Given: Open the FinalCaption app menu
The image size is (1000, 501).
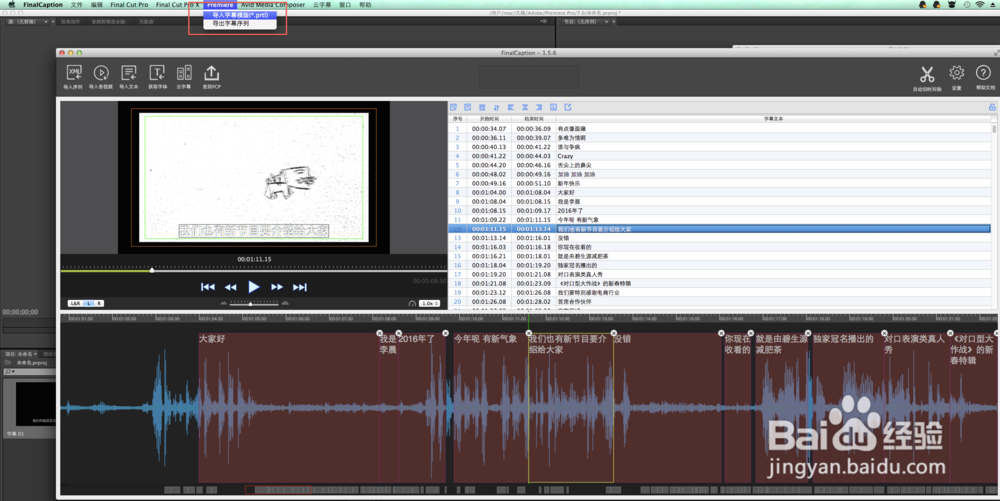Looking at the screenshot, I should 43,4.
